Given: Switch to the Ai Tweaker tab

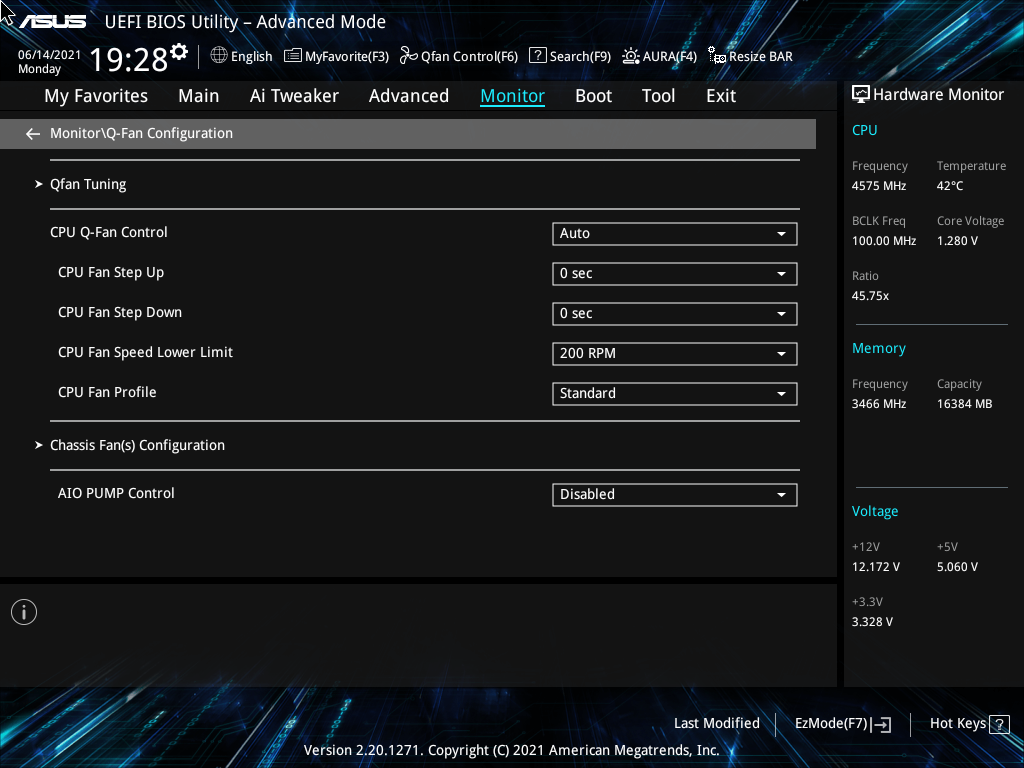Looking at the screenshot, I should [294, 96].
